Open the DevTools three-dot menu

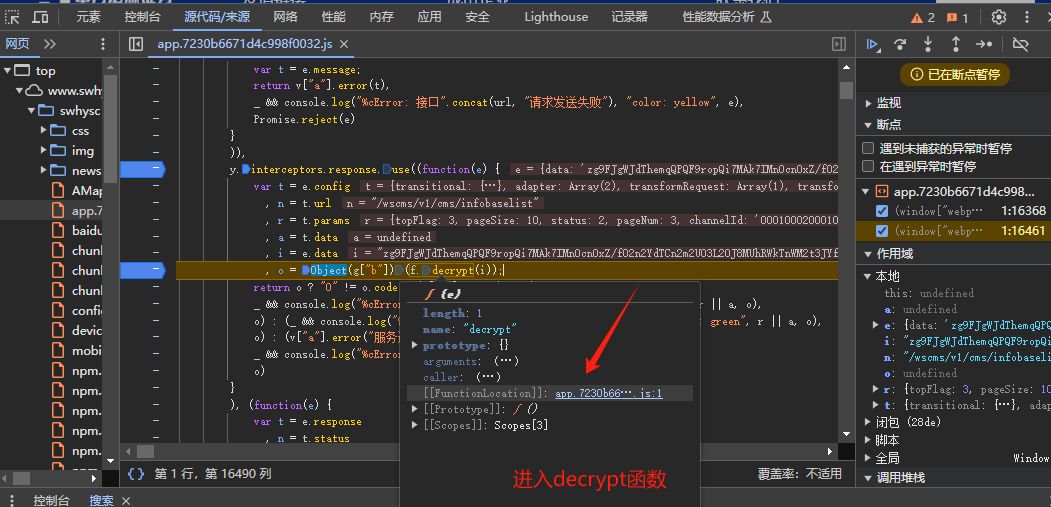(x=1028, y=17)
